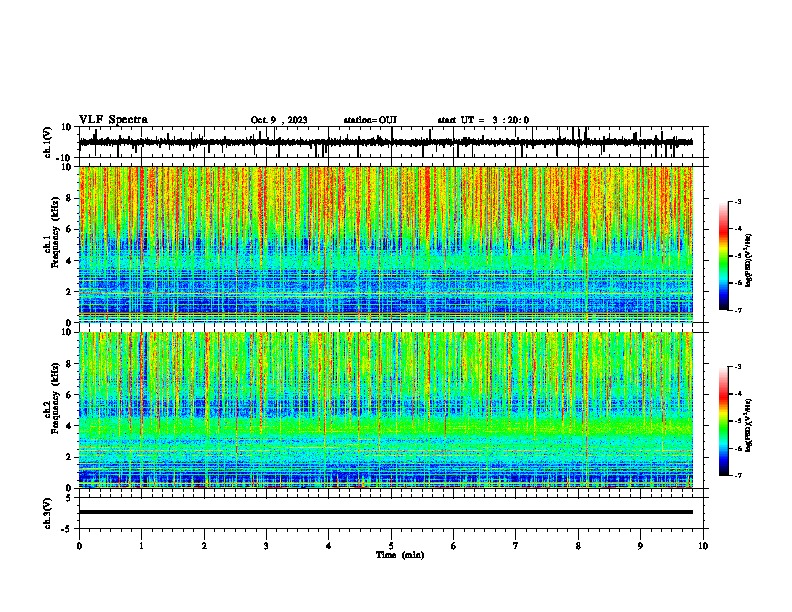Click the -3 label on ch.2 color bar
The image size is (792, 612).
737,367
